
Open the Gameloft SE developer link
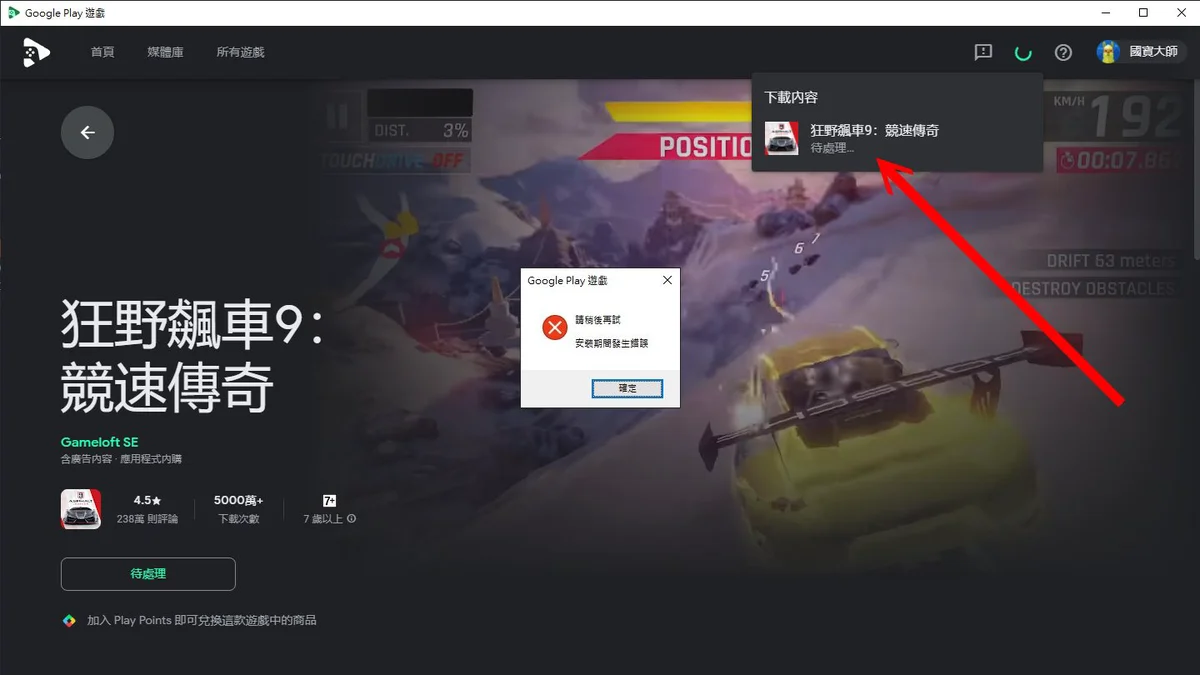click(99, 442)
